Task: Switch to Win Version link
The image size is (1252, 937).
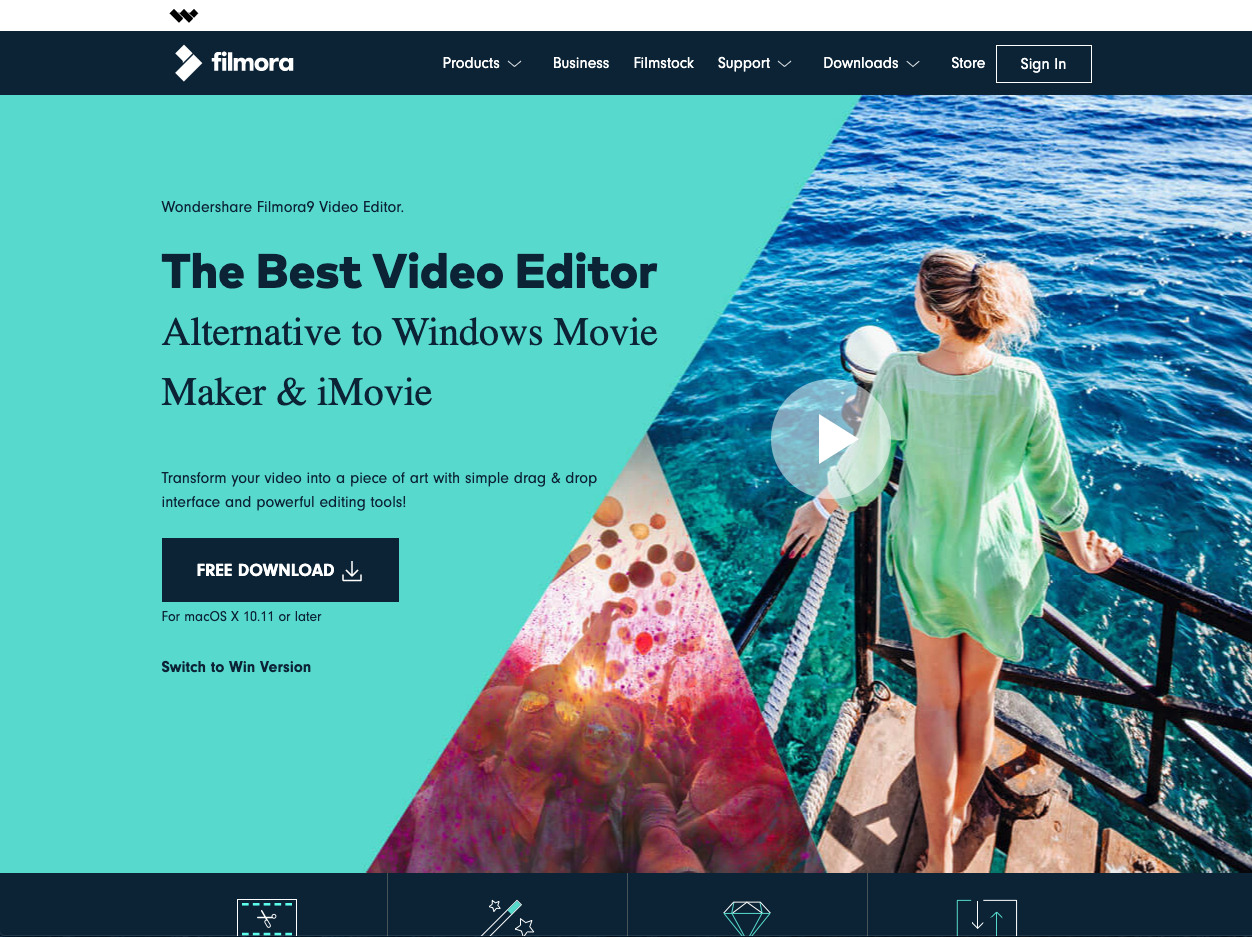Action: coord(236,667)
